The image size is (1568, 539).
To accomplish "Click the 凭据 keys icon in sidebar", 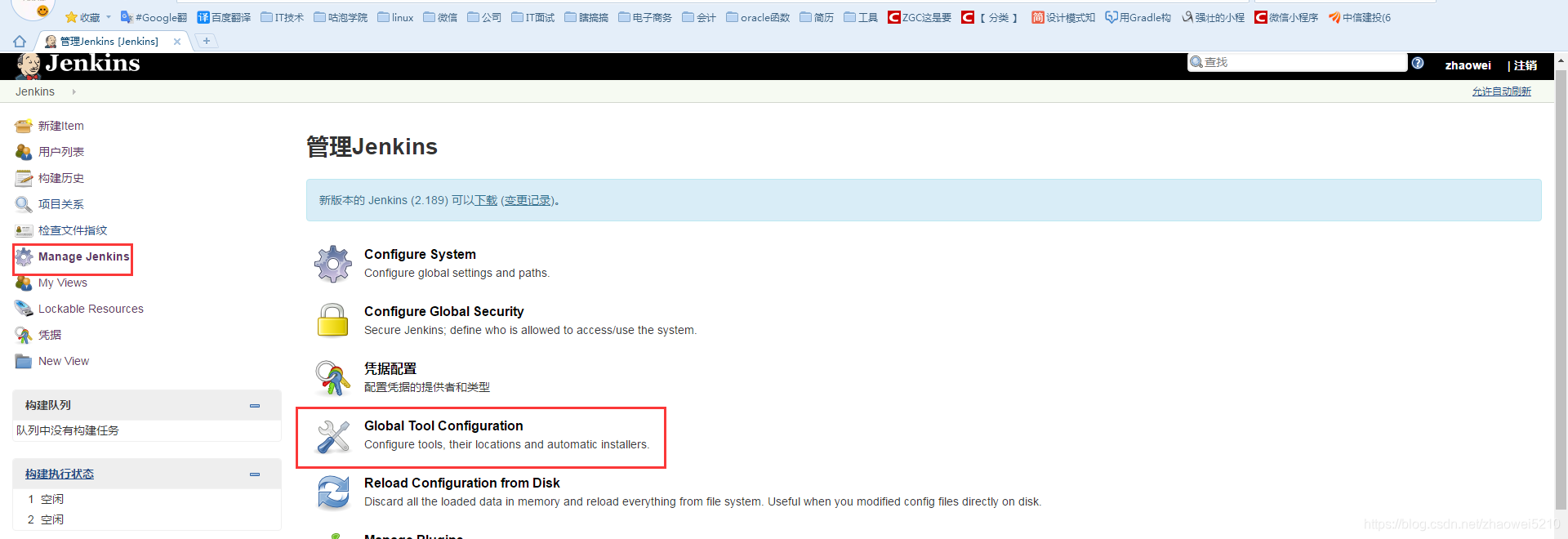I will pyautogui.click(x=24, y=335).
